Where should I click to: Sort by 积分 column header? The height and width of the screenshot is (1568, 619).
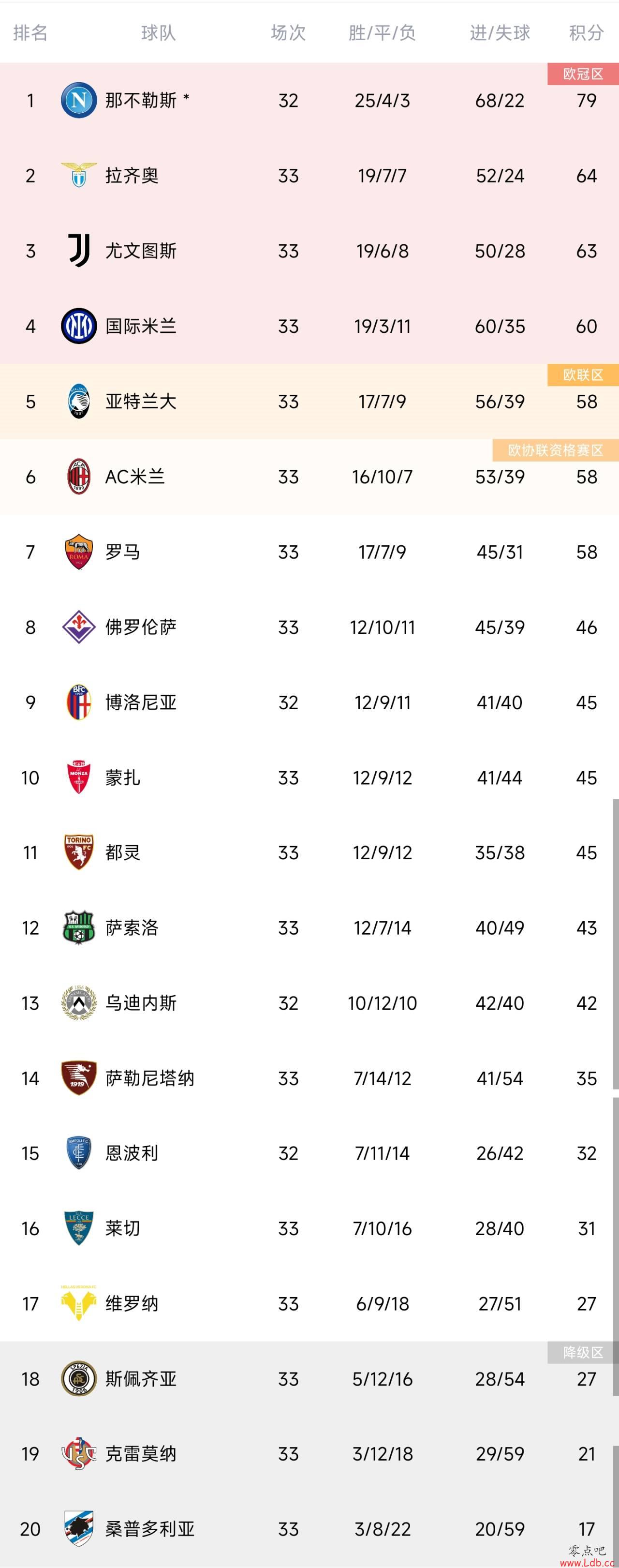click(x=586, y=32)
